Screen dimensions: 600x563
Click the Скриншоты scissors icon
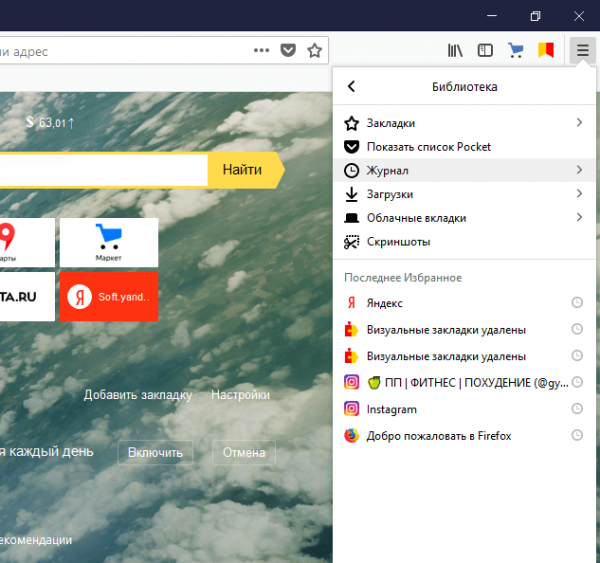pos(351,242)
